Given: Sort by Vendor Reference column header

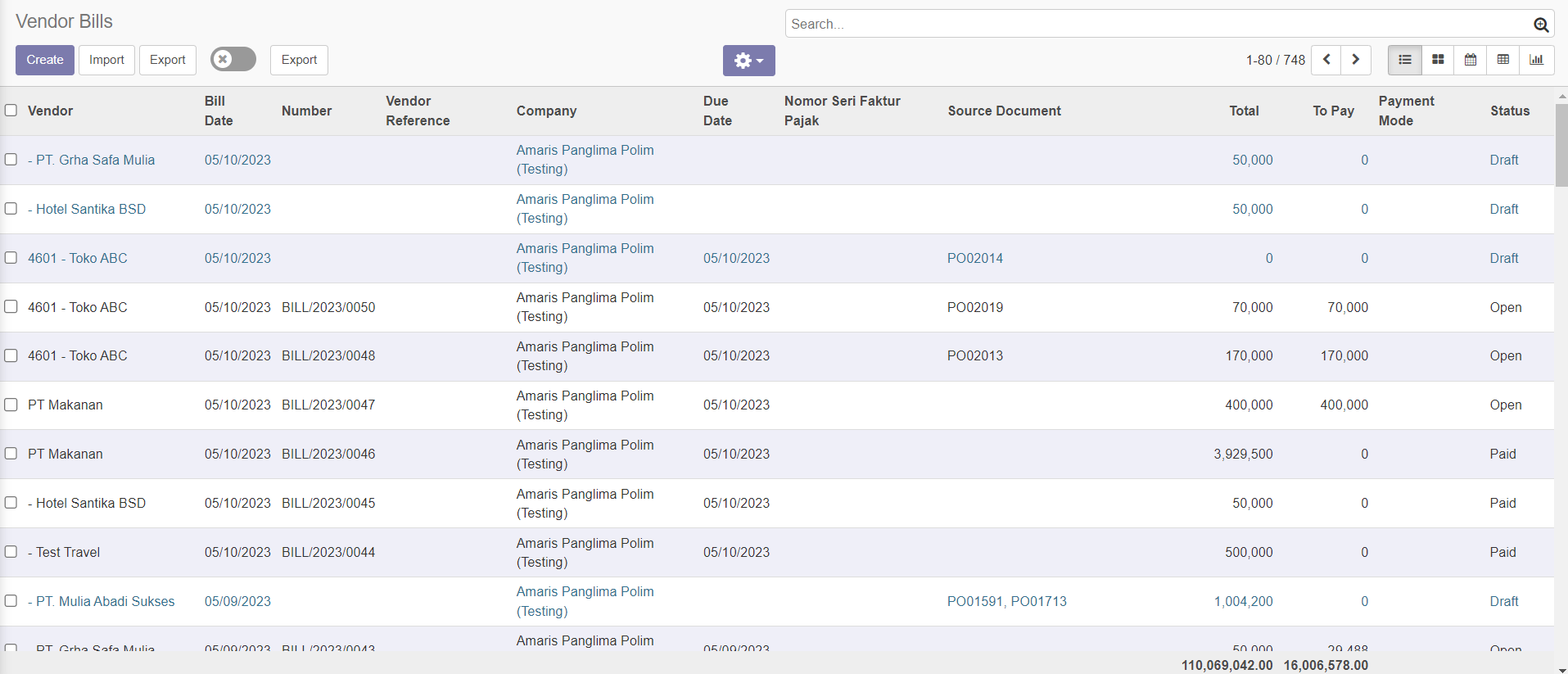Looking at the screenshot, I should (x=418, y=111).
